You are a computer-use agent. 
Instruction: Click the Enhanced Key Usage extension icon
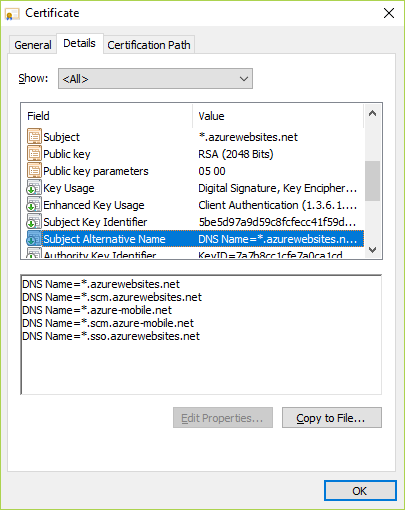point(34,205)
